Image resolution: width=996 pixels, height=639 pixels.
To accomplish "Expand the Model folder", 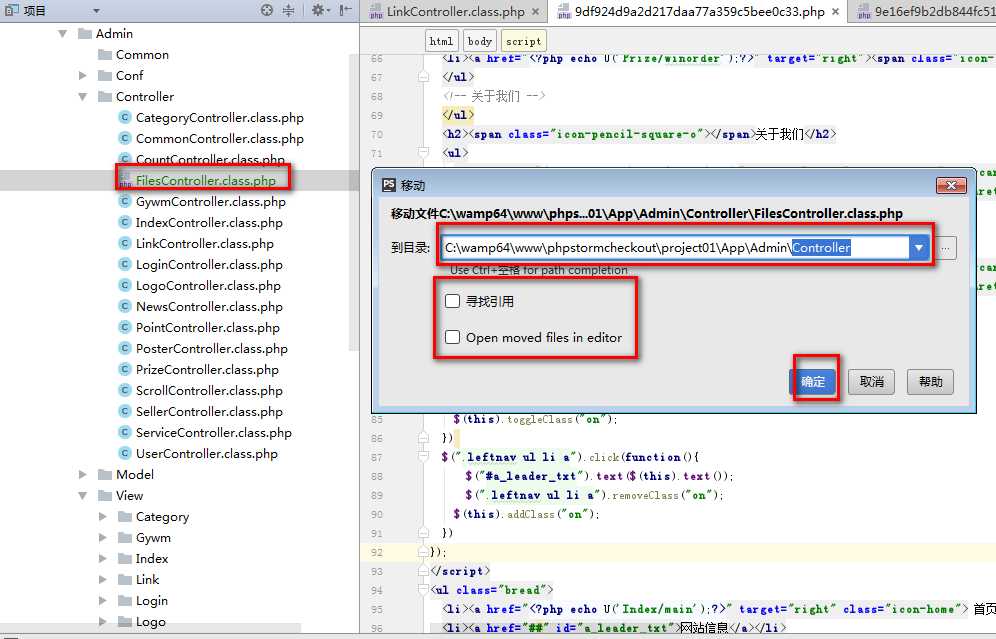I will (83, 474).
